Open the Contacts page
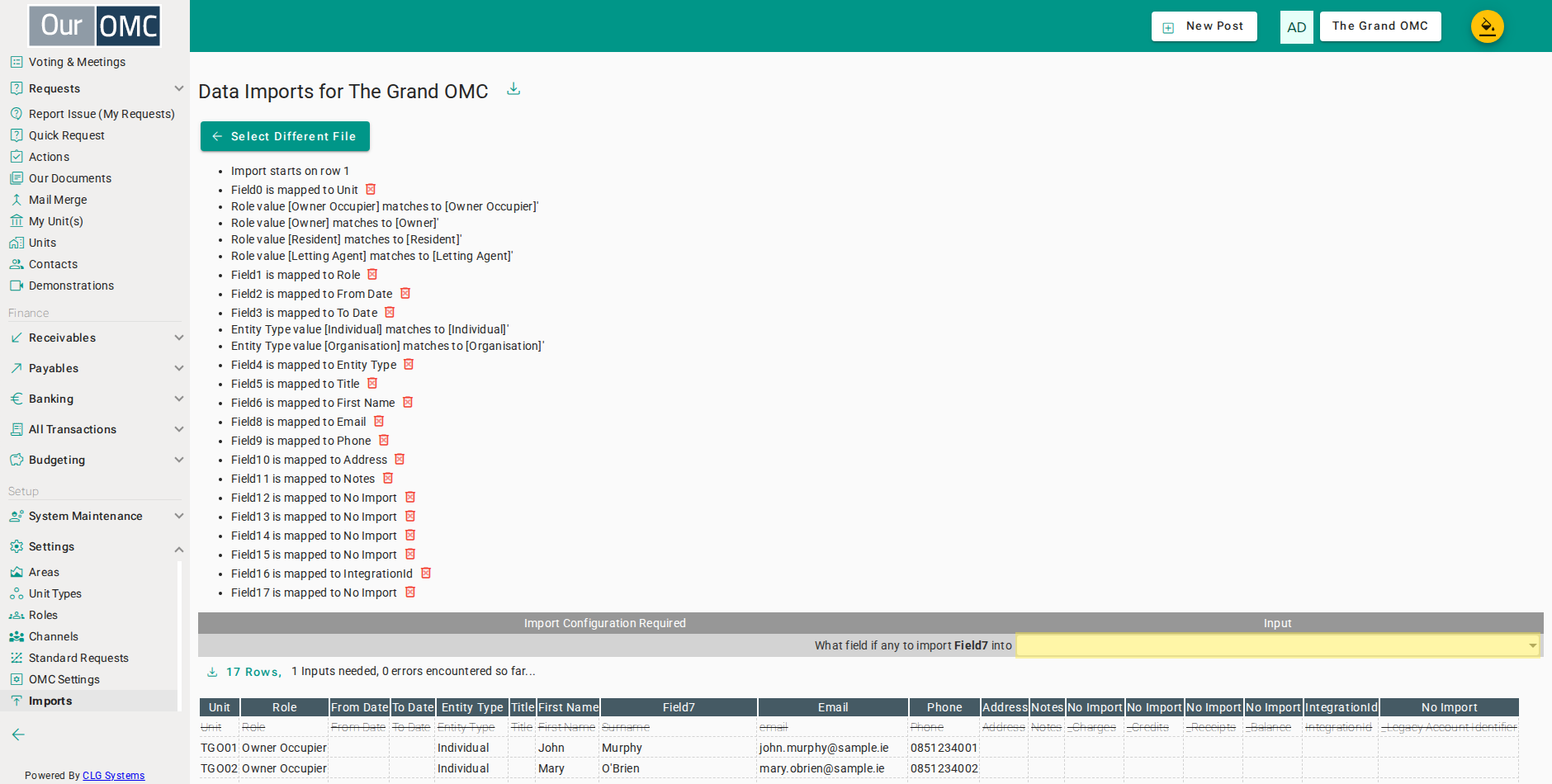Screen dimensions: 1552x784 [53, 264]
